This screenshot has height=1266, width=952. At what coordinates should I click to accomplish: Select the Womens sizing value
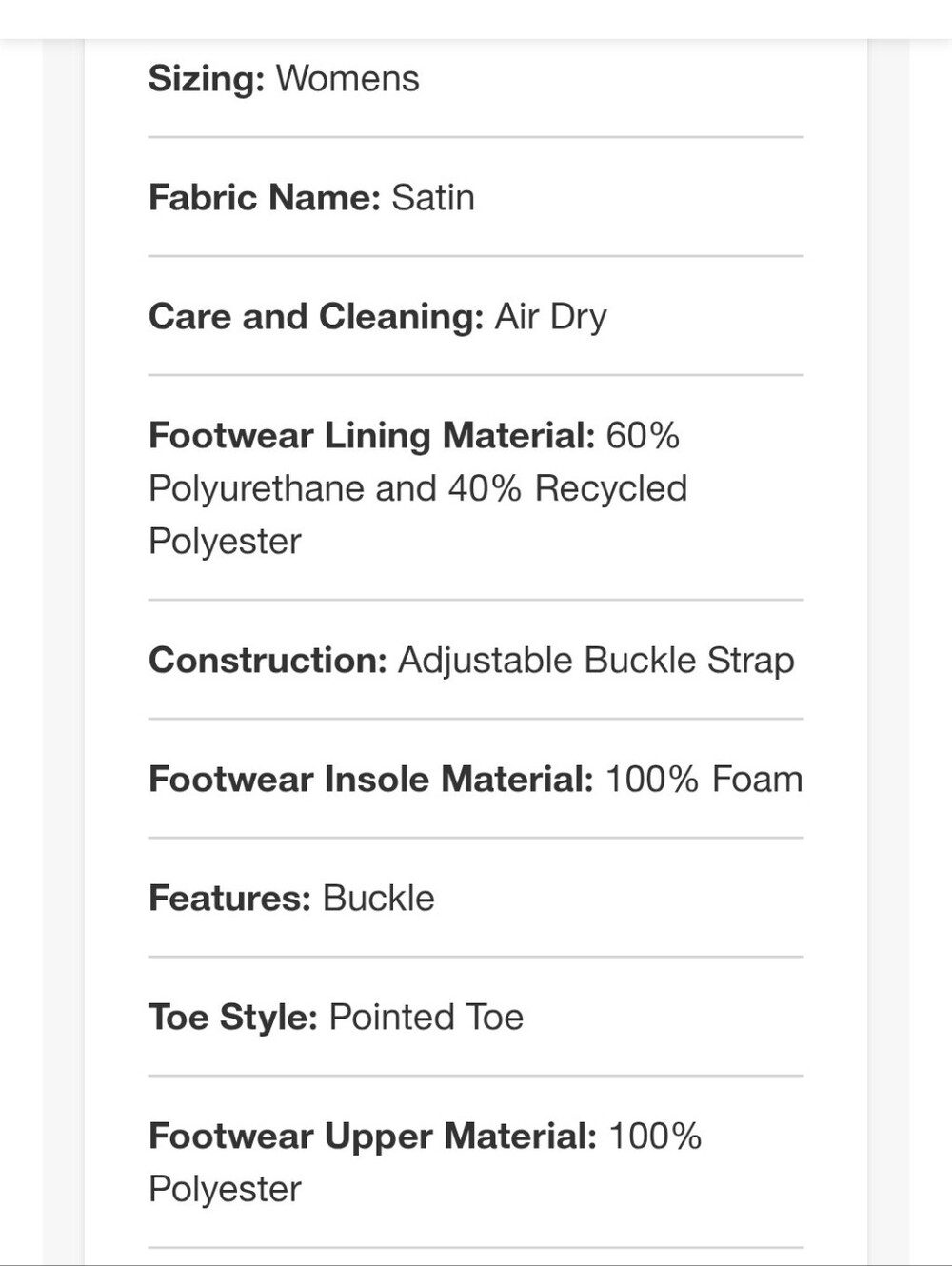point(347,79)
